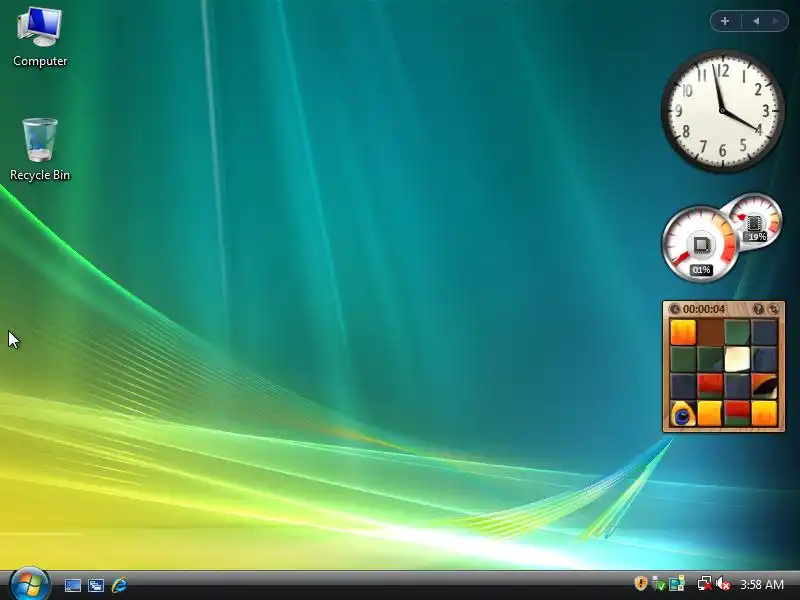Click the muted volume speaker icon

(x=723, y=584)
